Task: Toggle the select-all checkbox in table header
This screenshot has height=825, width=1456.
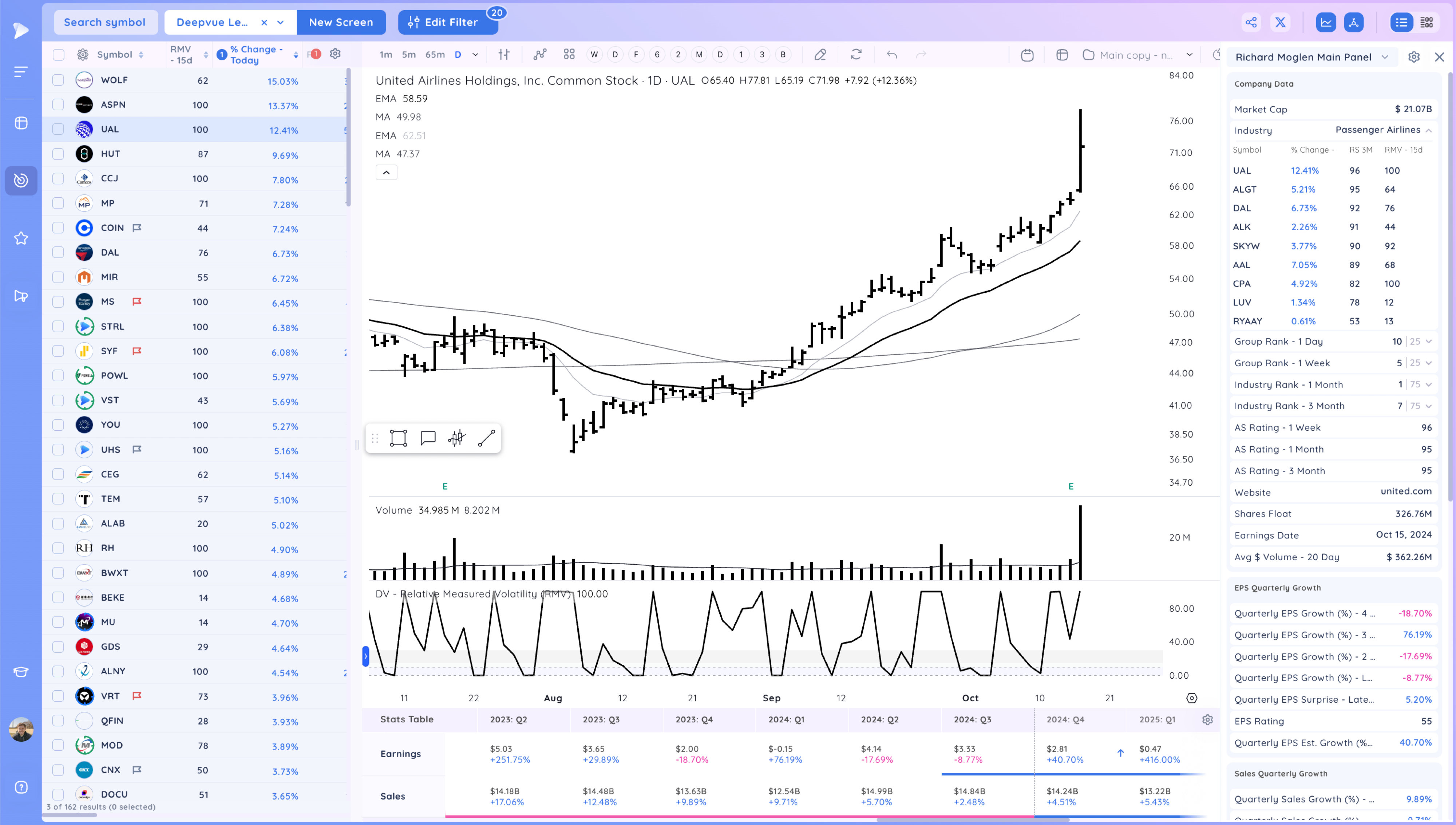Action: coord(58,54)
